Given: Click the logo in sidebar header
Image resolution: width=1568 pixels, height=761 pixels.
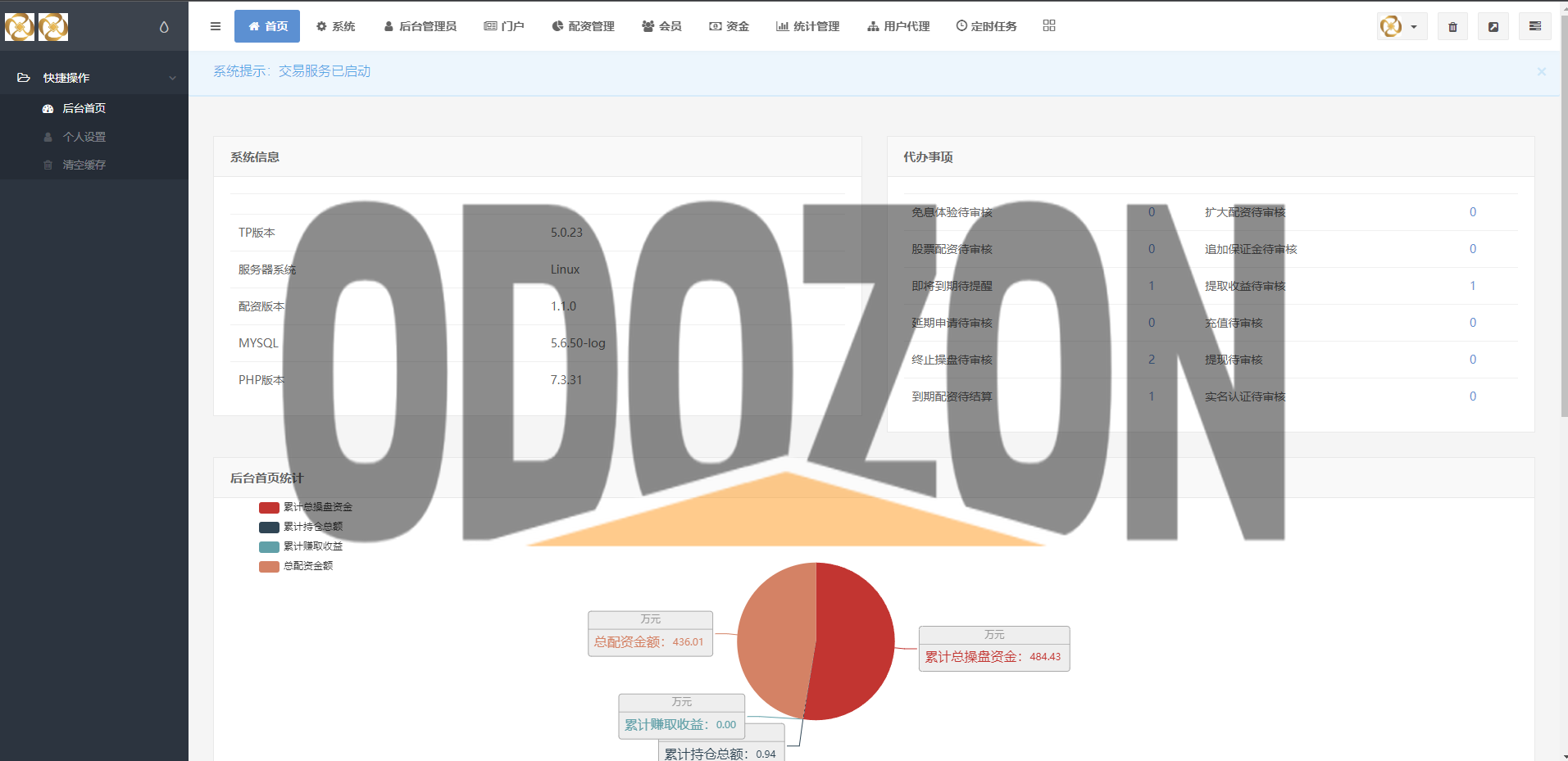Looking at the screenshot, I should pyautogui.click(x=37, y=27).
